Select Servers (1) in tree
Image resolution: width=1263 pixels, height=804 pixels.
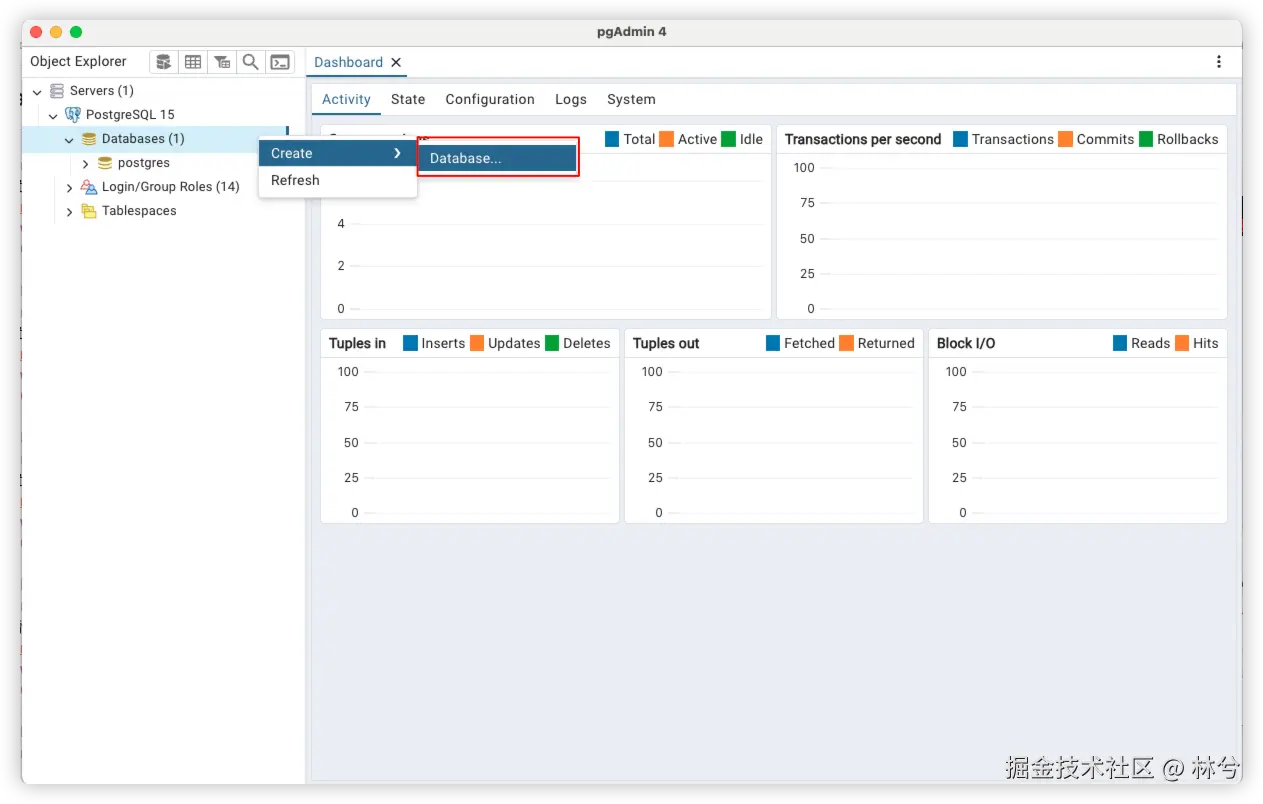[102, 91]
